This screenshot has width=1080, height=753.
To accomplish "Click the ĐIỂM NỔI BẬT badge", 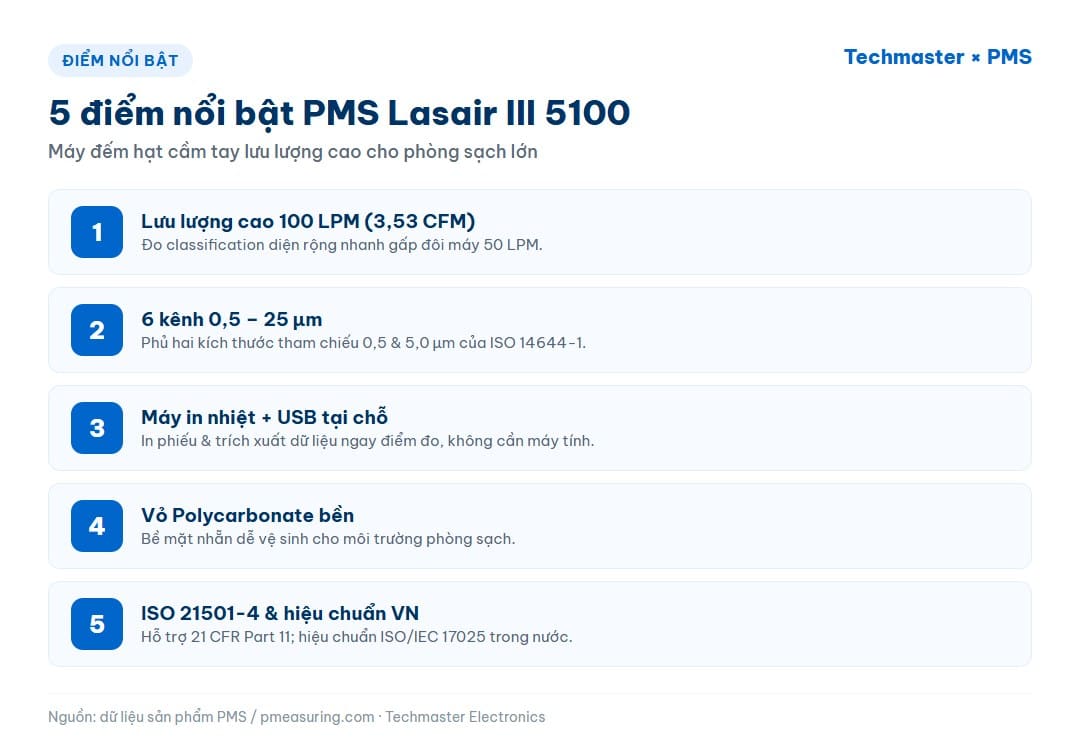I will (x=120, y=60).
